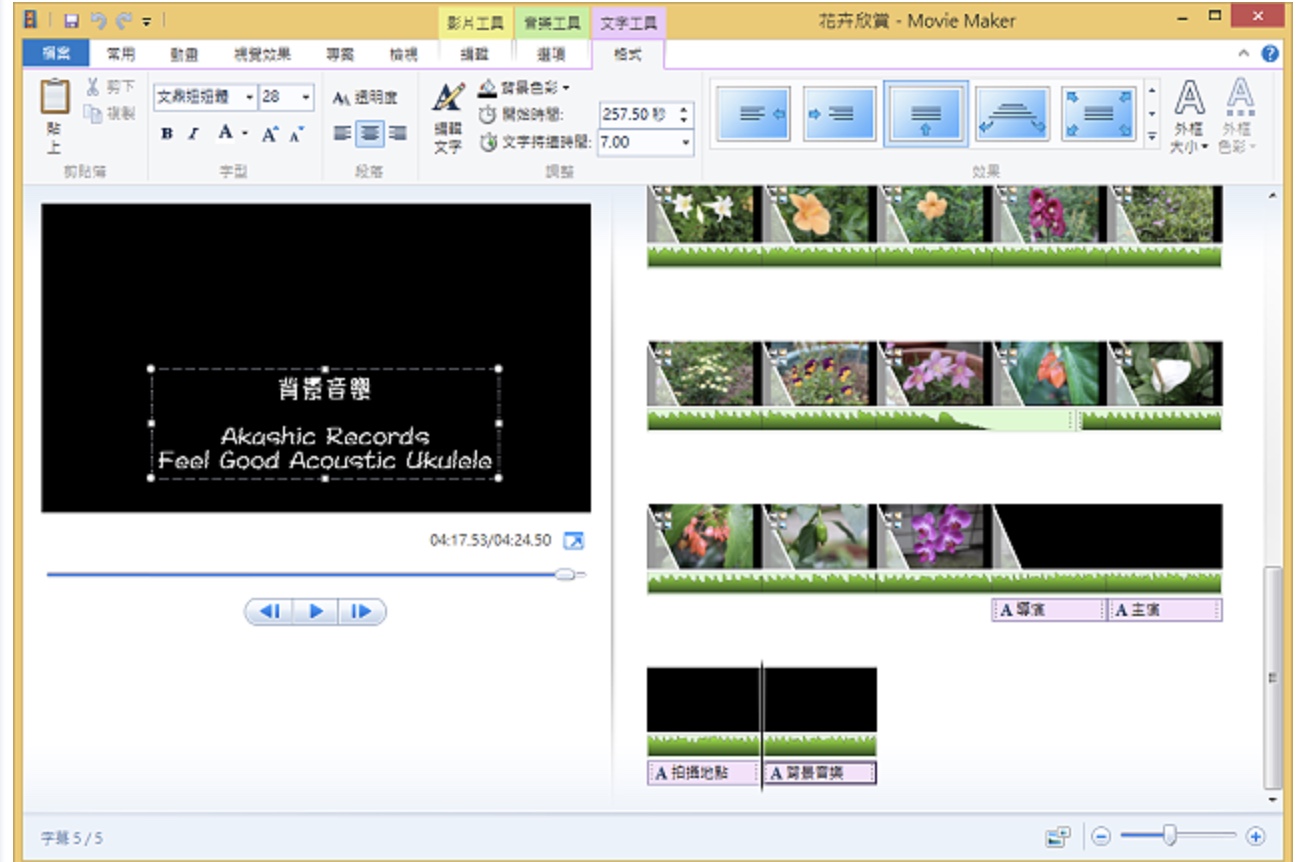Preview the movie in full screen

click(573, 541)
